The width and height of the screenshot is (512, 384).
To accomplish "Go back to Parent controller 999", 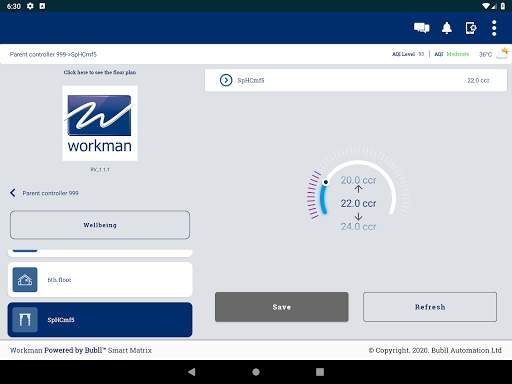I will pos(44,193).
